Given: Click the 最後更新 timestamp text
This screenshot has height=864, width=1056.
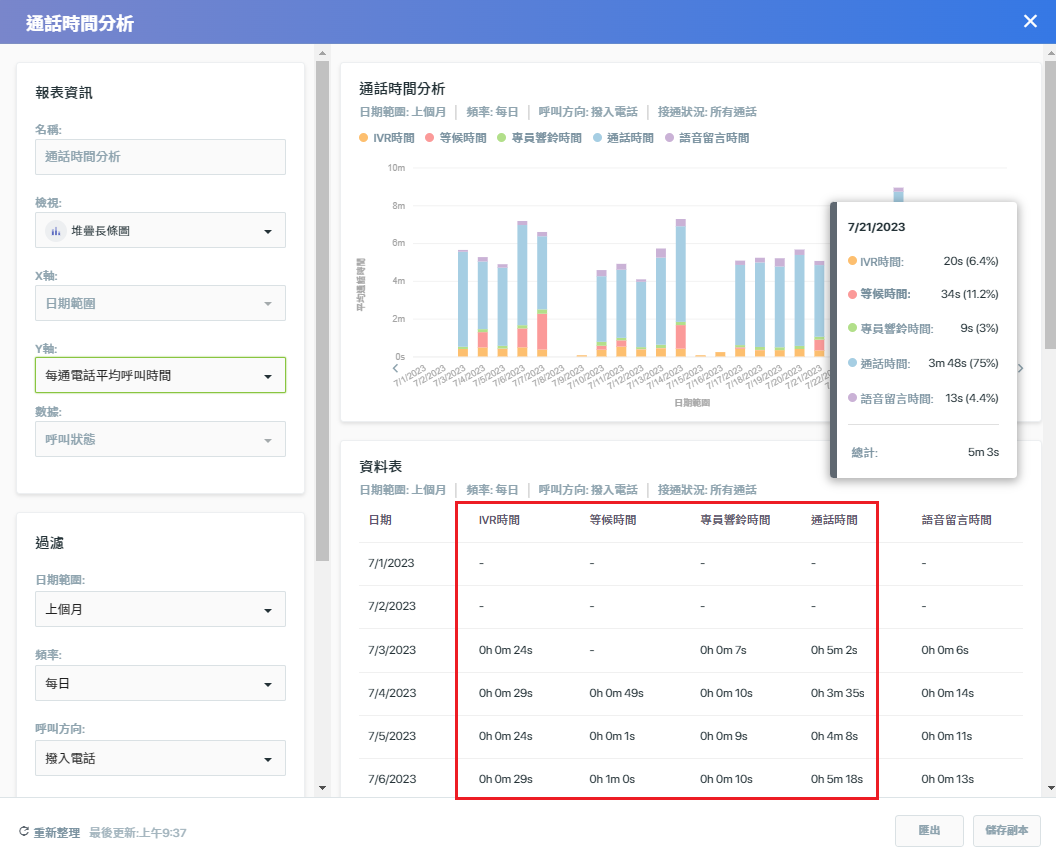Looking at the screenshot, I should tap(138, 832).
